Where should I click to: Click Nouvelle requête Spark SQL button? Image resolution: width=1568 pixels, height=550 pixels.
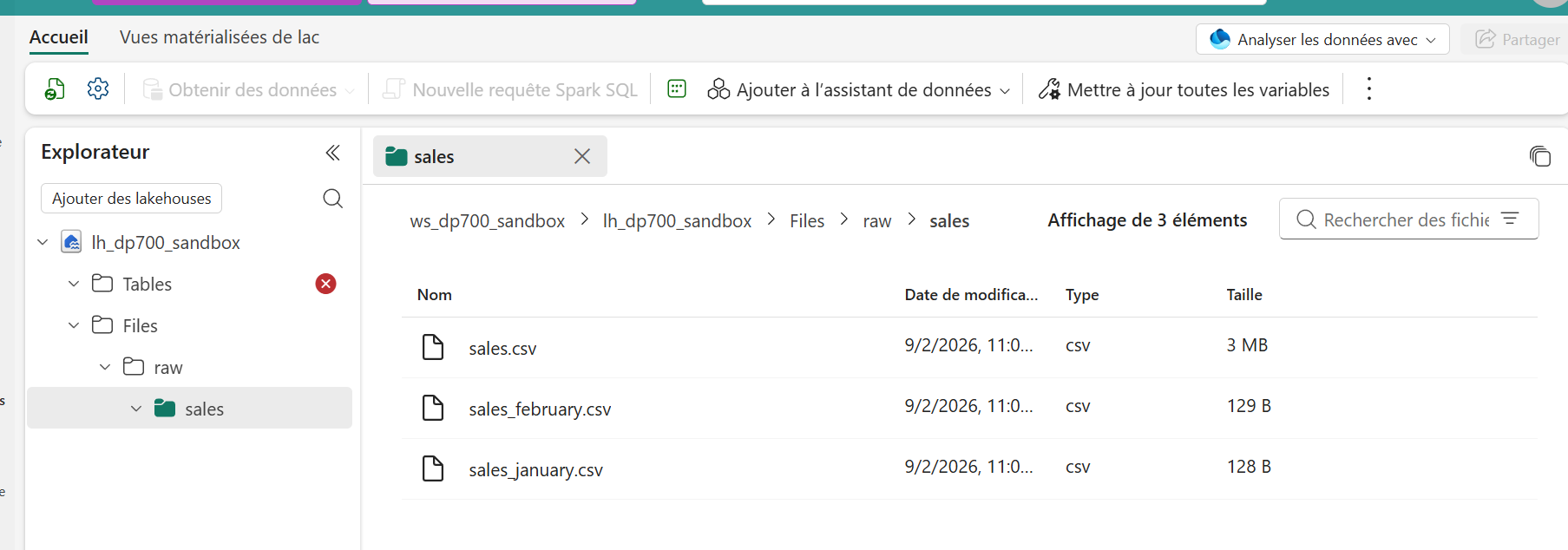pos(511,89)
